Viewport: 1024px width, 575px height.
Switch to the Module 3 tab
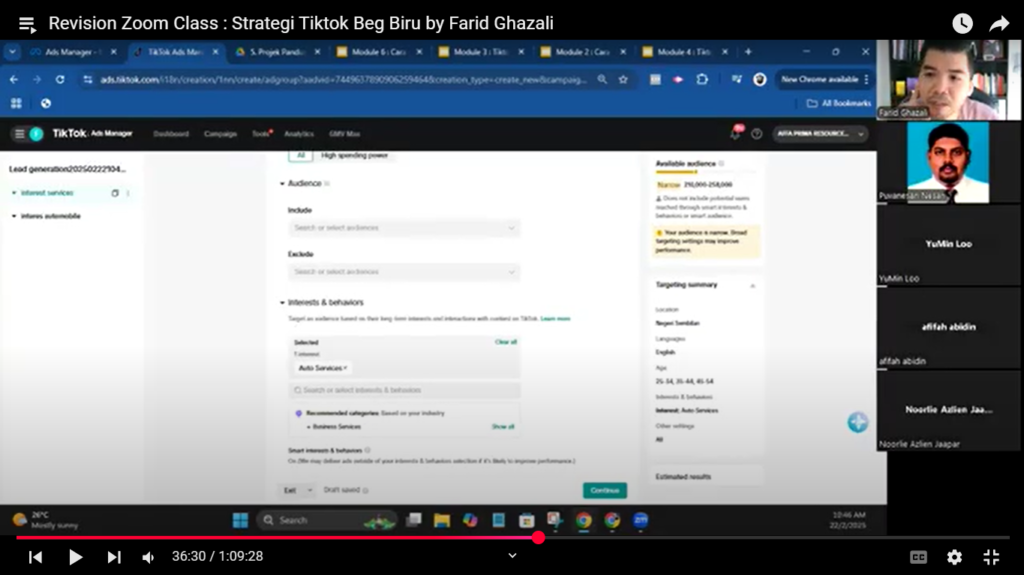coord(481,52)
